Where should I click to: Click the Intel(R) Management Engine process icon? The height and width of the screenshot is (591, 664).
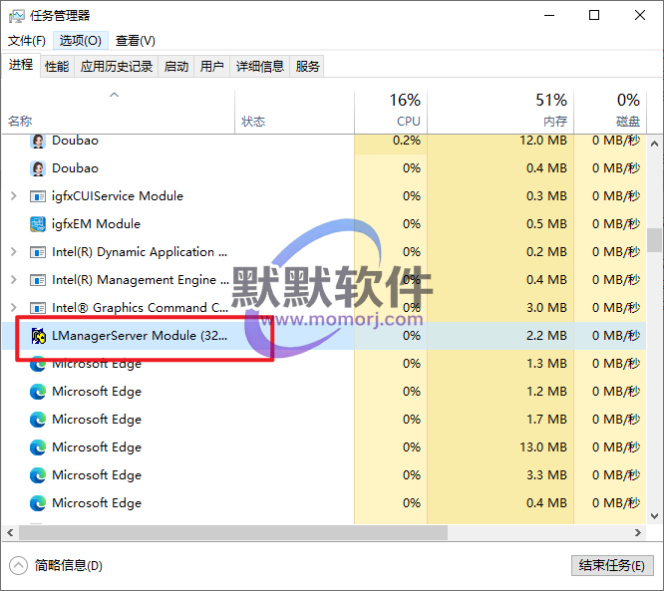click(x=38, y=280)
